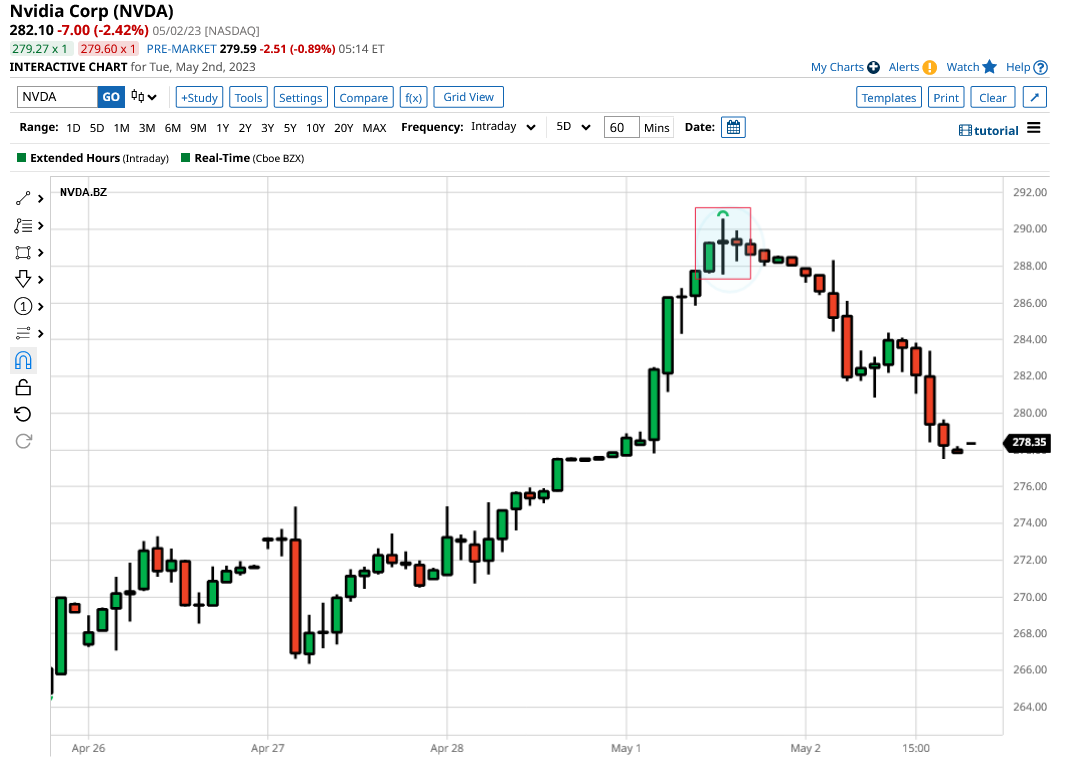The image size is (1080, 773).
Task: Toggle the magnet snap tool
Action: (x=22, y=360)
